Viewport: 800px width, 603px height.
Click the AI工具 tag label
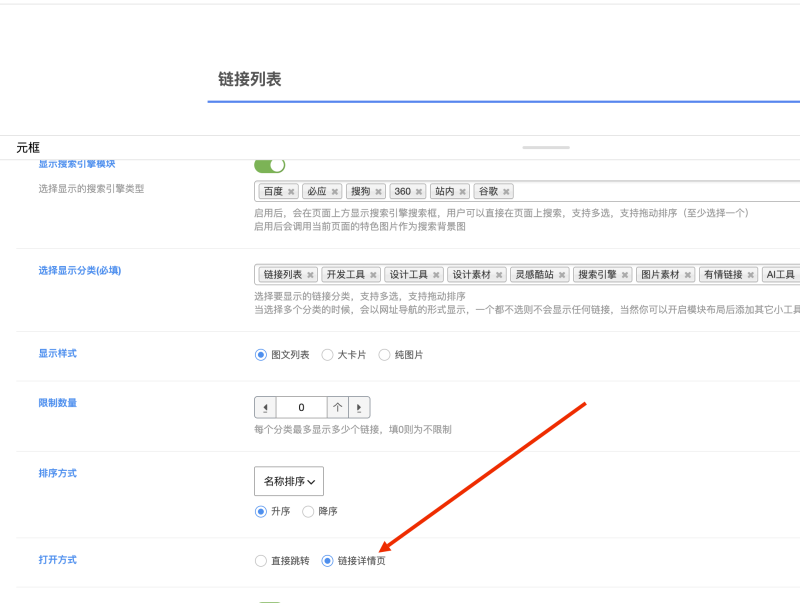pyautogui.click(x=781, y=274)
